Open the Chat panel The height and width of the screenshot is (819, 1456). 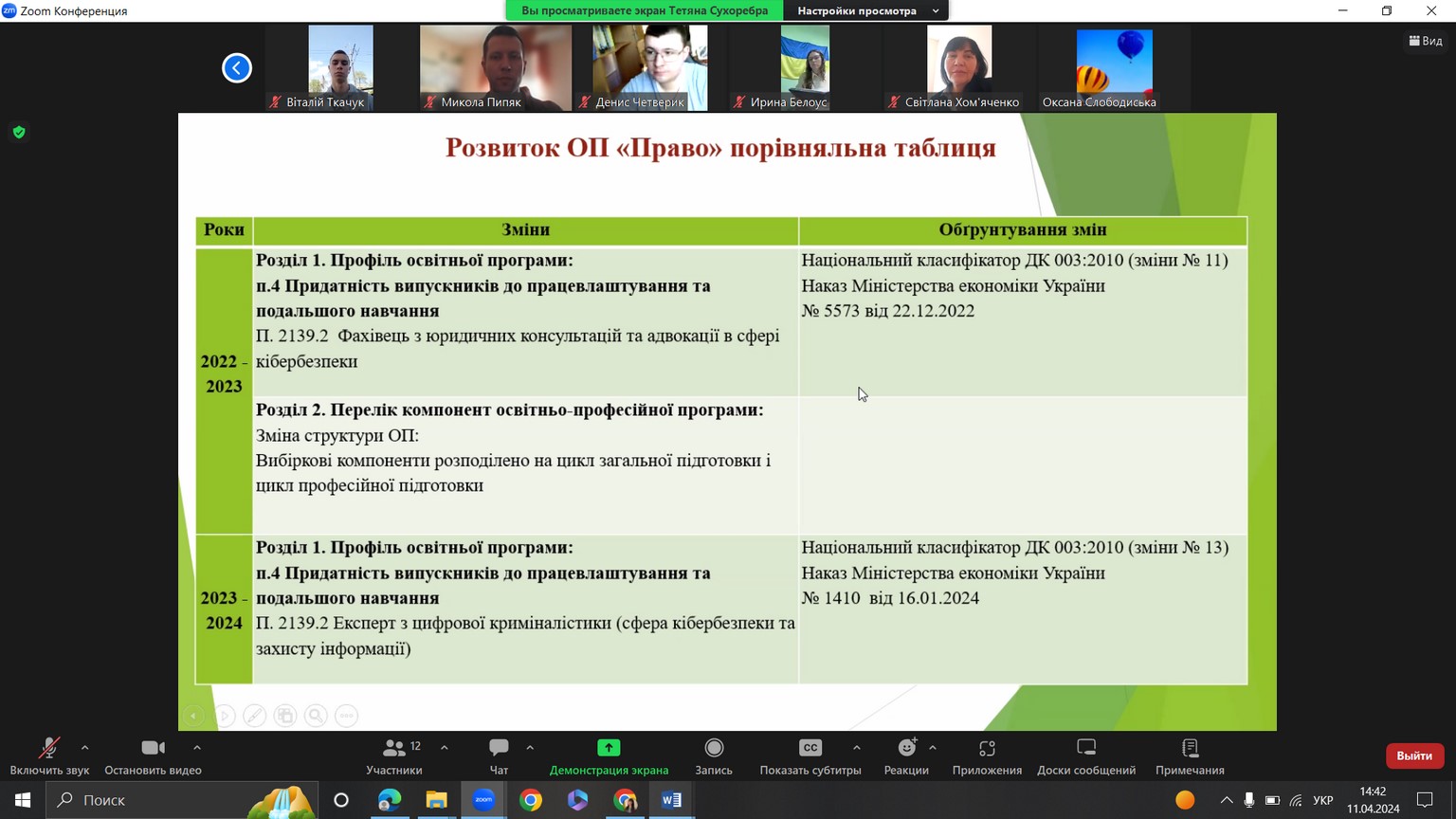pos(499,756)
